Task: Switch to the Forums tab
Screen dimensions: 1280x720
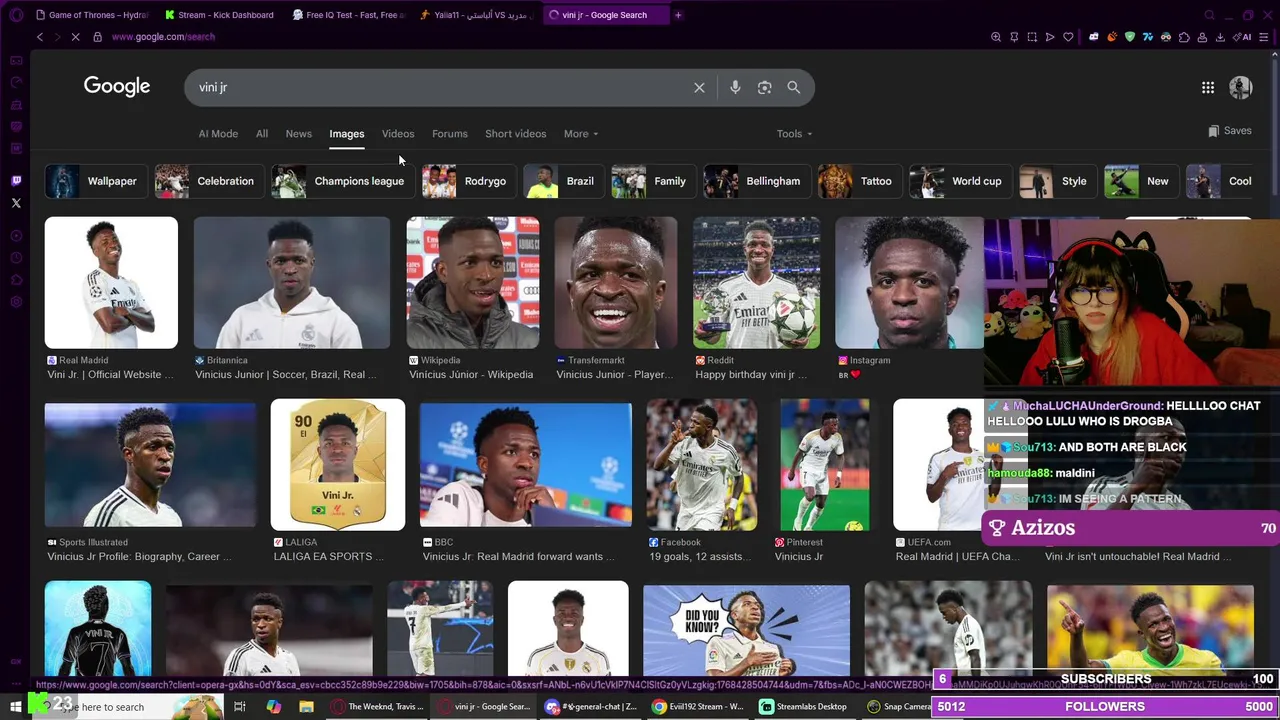Action: 450,134
